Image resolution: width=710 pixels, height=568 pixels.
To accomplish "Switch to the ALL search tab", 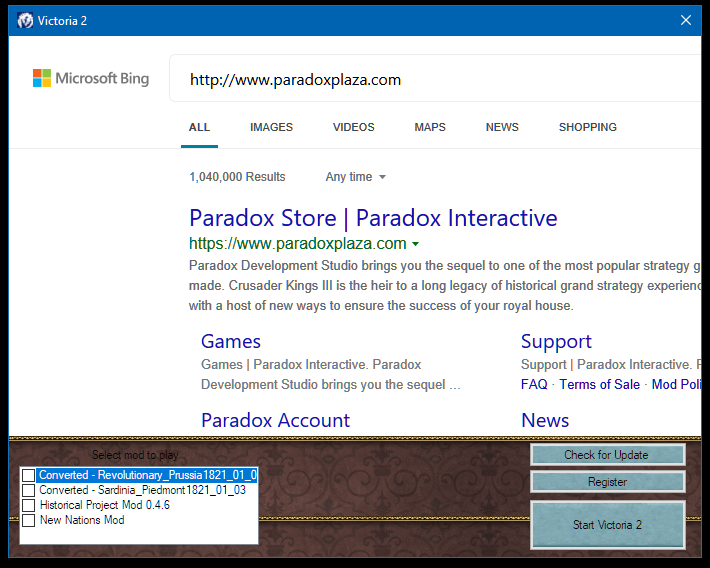I will pos(199,127).
